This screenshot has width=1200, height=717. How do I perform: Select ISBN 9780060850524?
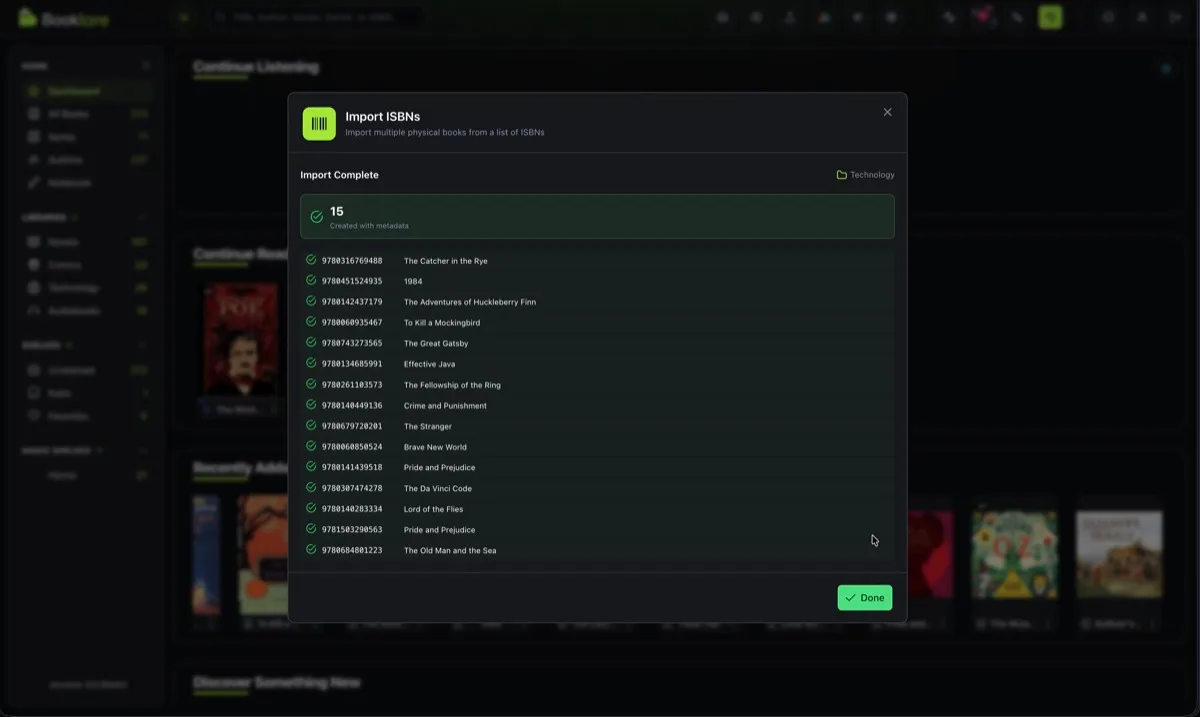point(352,447)
